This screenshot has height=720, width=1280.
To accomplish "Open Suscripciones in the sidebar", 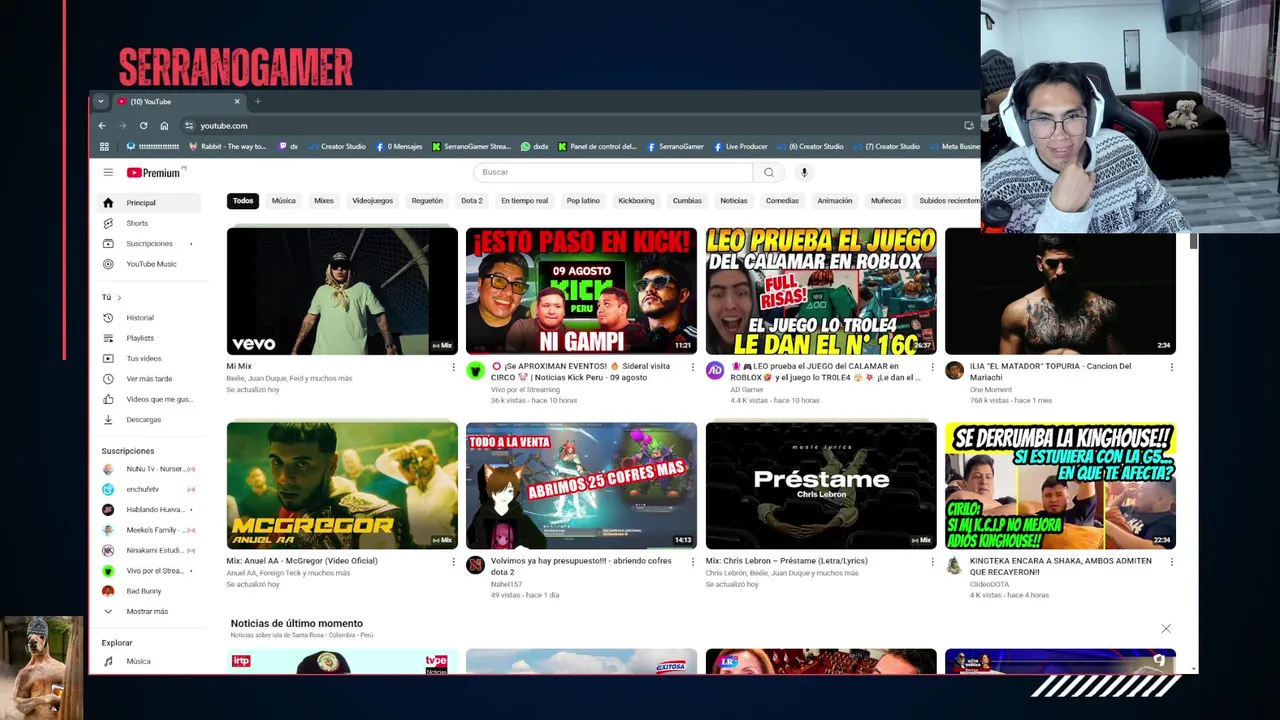I will 148,244.
